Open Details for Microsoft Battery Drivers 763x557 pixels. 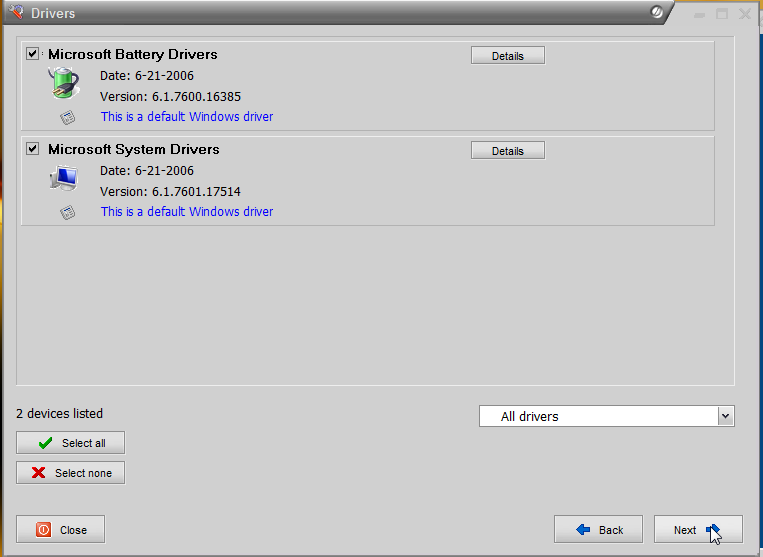click(x=507, y=56)
